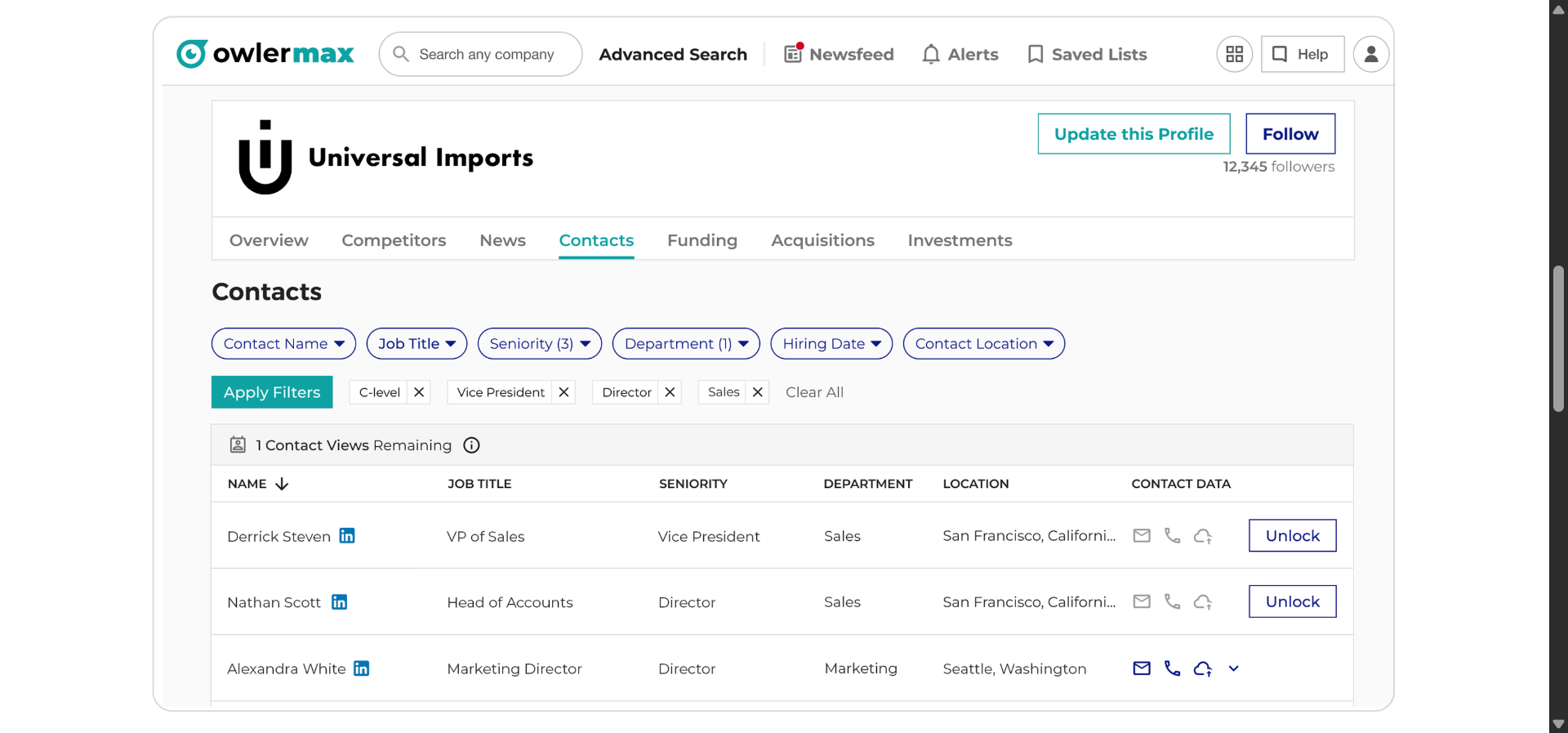
Task: Click the SENIORITY column header
Action: click(x=693, y=484)
